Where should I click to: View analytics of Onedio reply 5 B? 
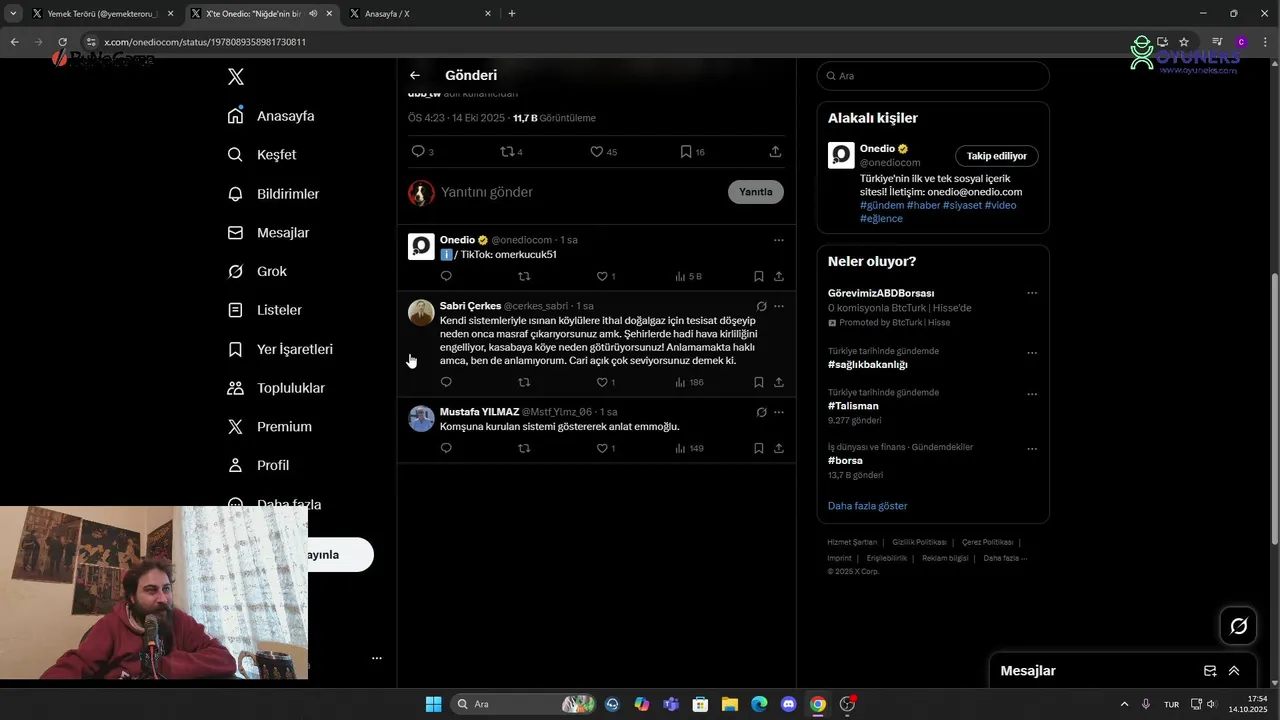688,276
